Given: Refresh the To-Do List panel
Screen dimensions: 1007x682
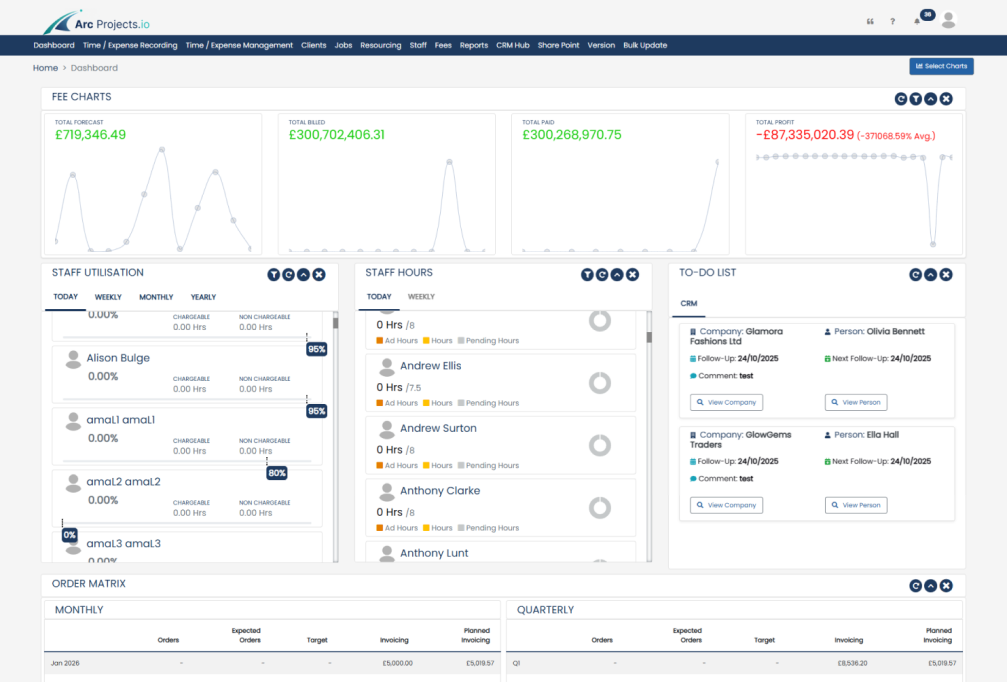Looking at the screenshot, I should pyautogui.click(x=915, y=275).
